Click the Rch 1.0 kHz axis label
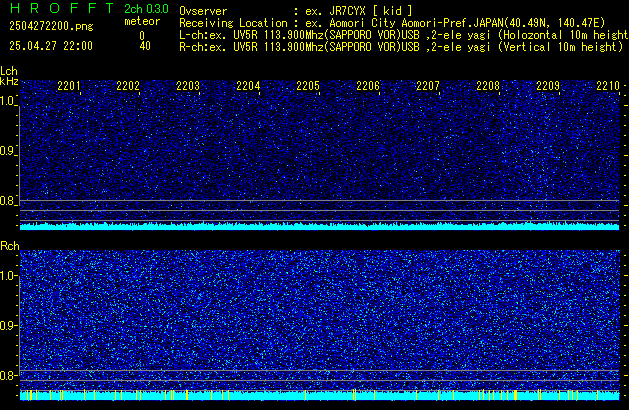629x410 pixels. click(x=7, y=276)
